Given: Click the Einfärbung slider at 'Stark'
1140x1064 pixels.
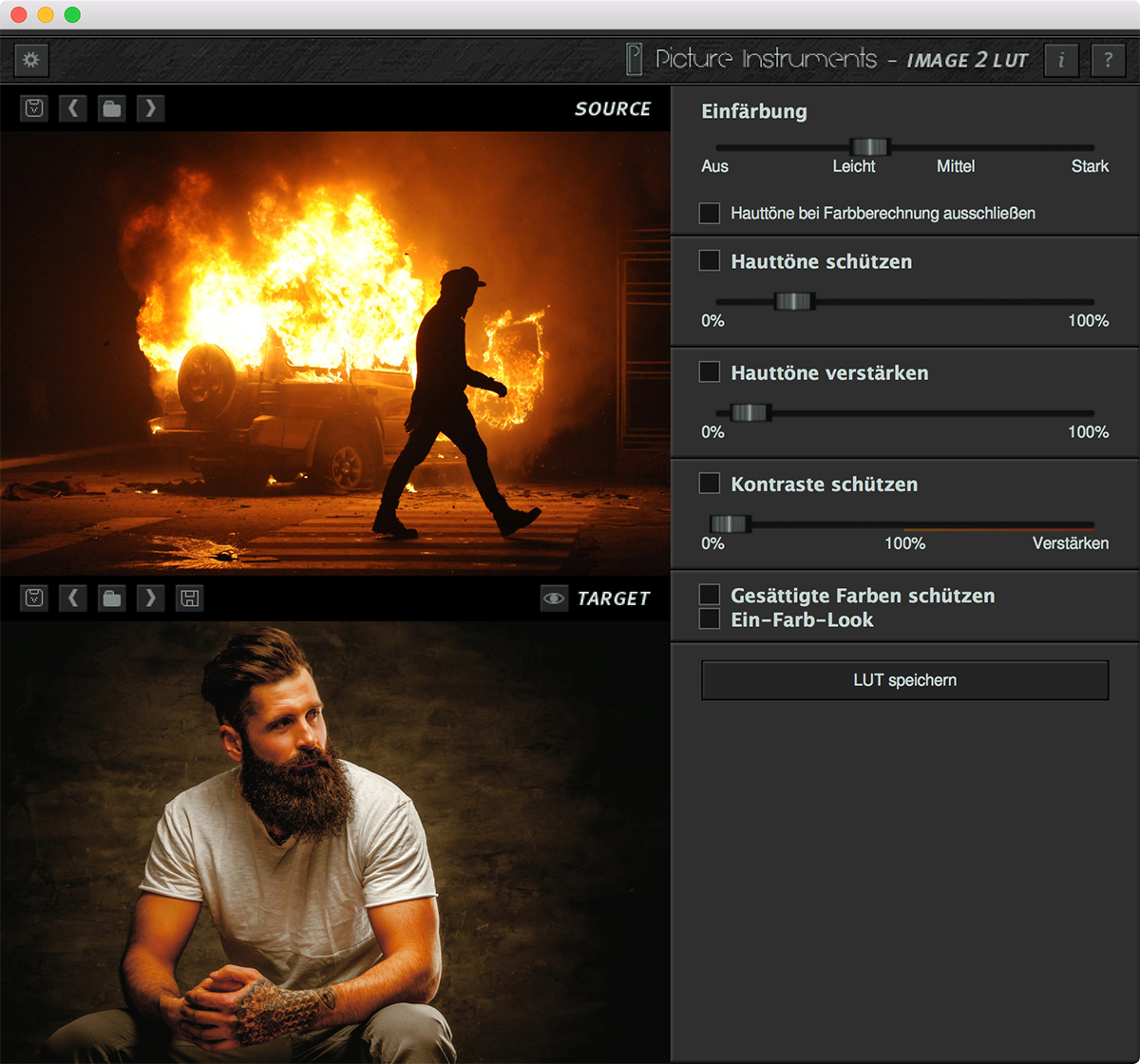Looking at the screenshot, I should 1089,147.
